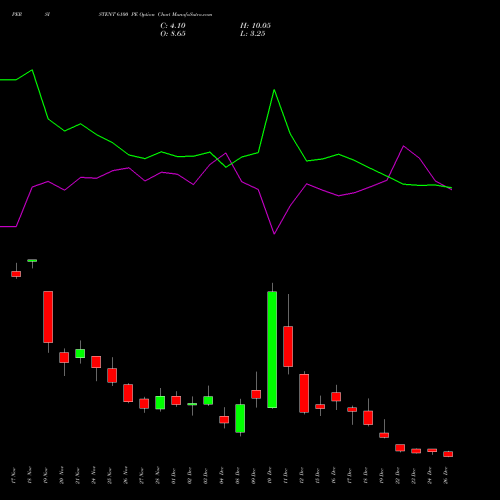Viewport: 500px width, 500px height.
Task: Click the 24 Nov date label
Action: (94, 476)
